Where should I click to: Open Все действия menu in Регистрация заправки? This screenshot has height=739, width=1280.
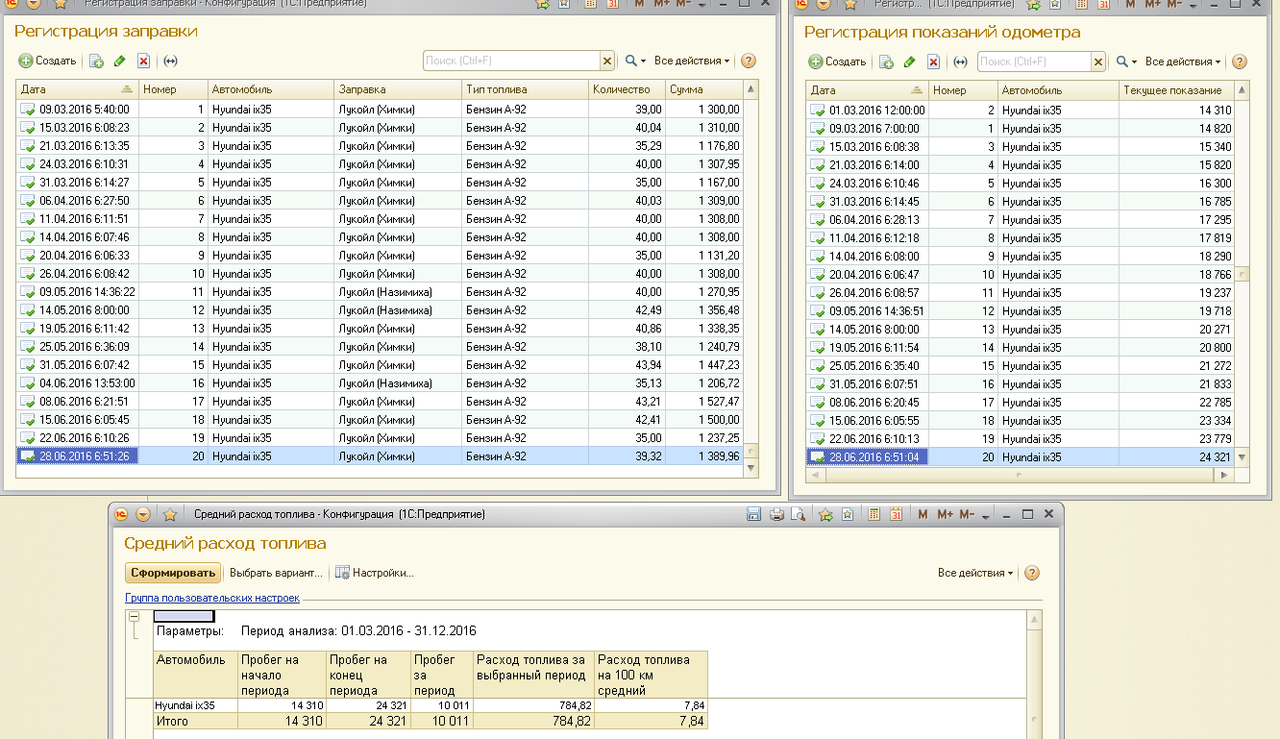(692, 61)
